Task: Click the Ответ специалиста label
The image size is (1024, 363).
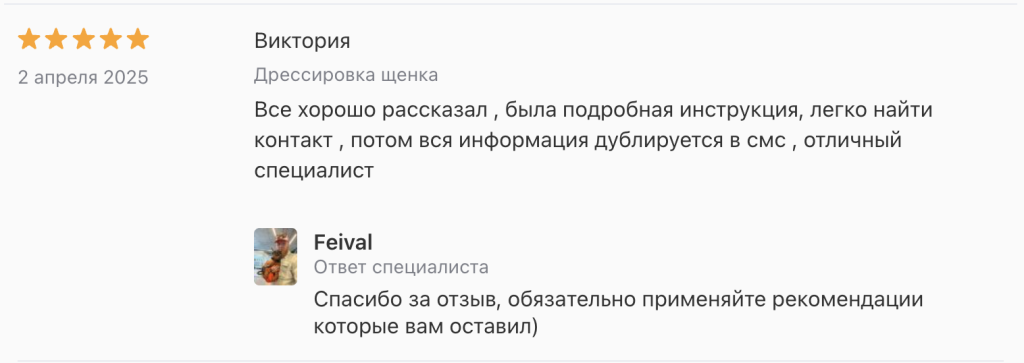Action: pyautogui.click(x=401, y=267)
